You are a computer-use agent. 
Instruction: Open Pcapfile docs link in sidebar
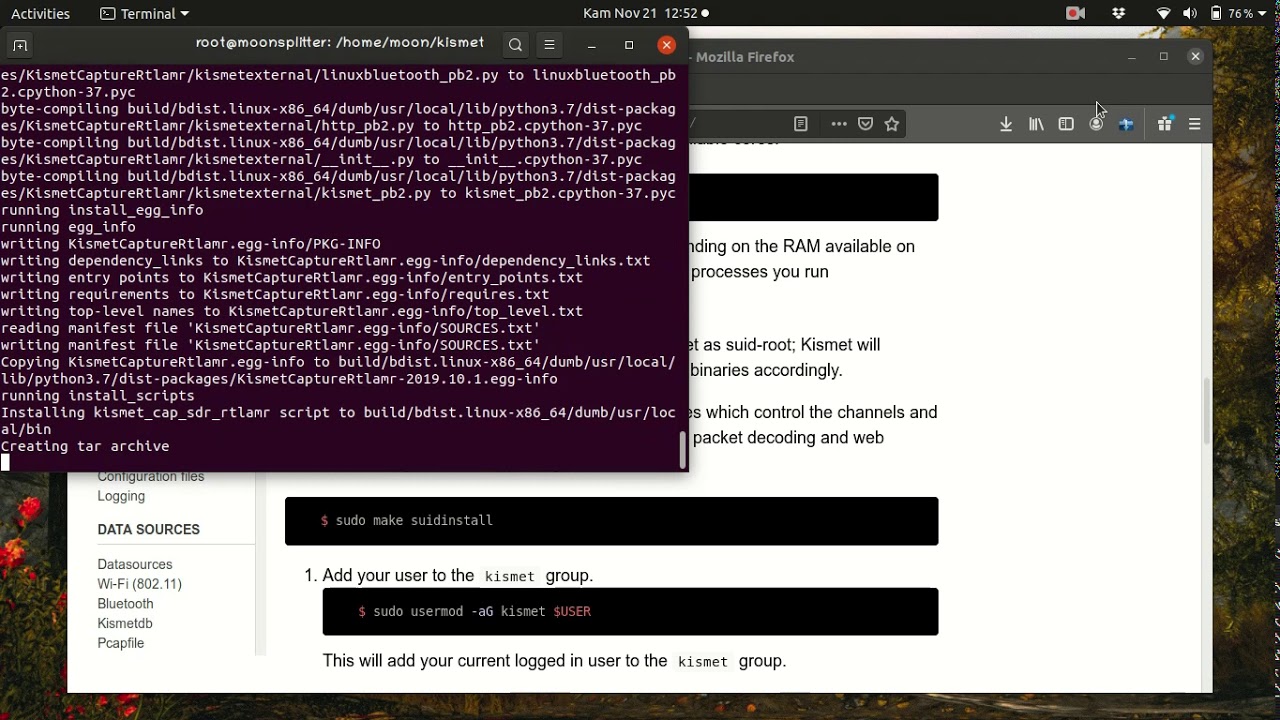[x=121, y=643]
